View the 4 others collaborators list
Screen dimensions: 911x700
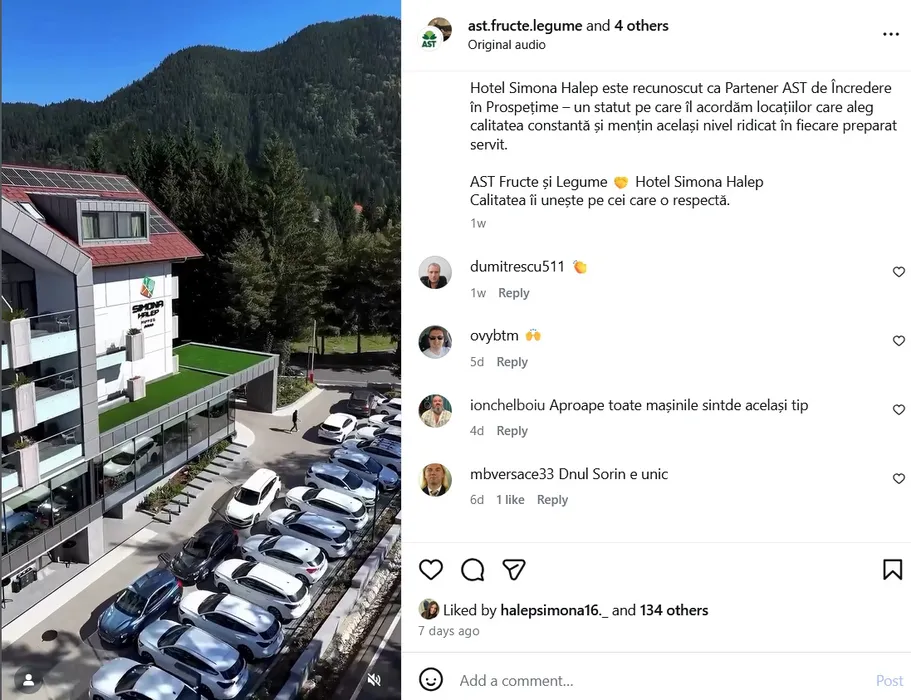[641, 26]
